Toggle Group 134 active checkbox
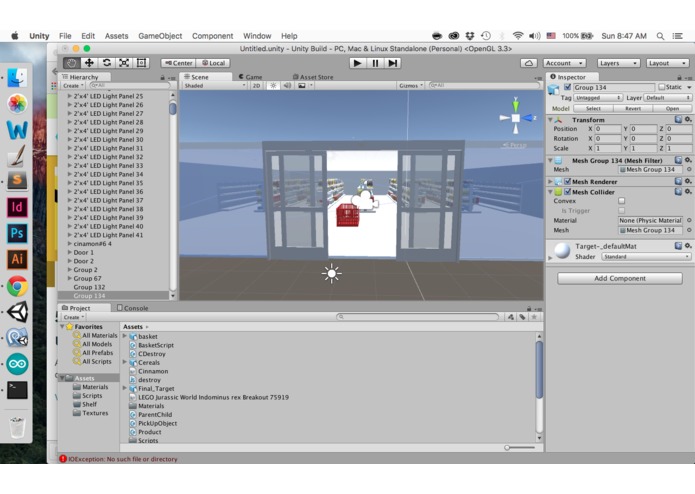695x494 pixels. pyautogui.click(x=567, y=87)
